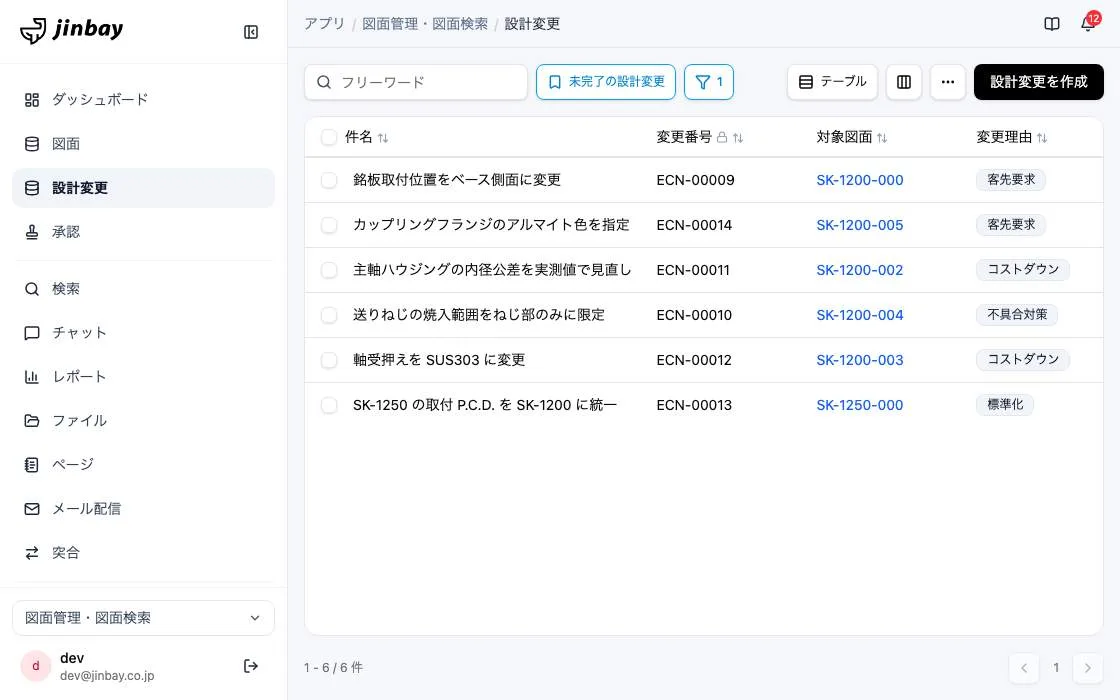Screen dimensions: 1120x700
Task: Select page 1 in pagination
Action: coord(1056,668)
